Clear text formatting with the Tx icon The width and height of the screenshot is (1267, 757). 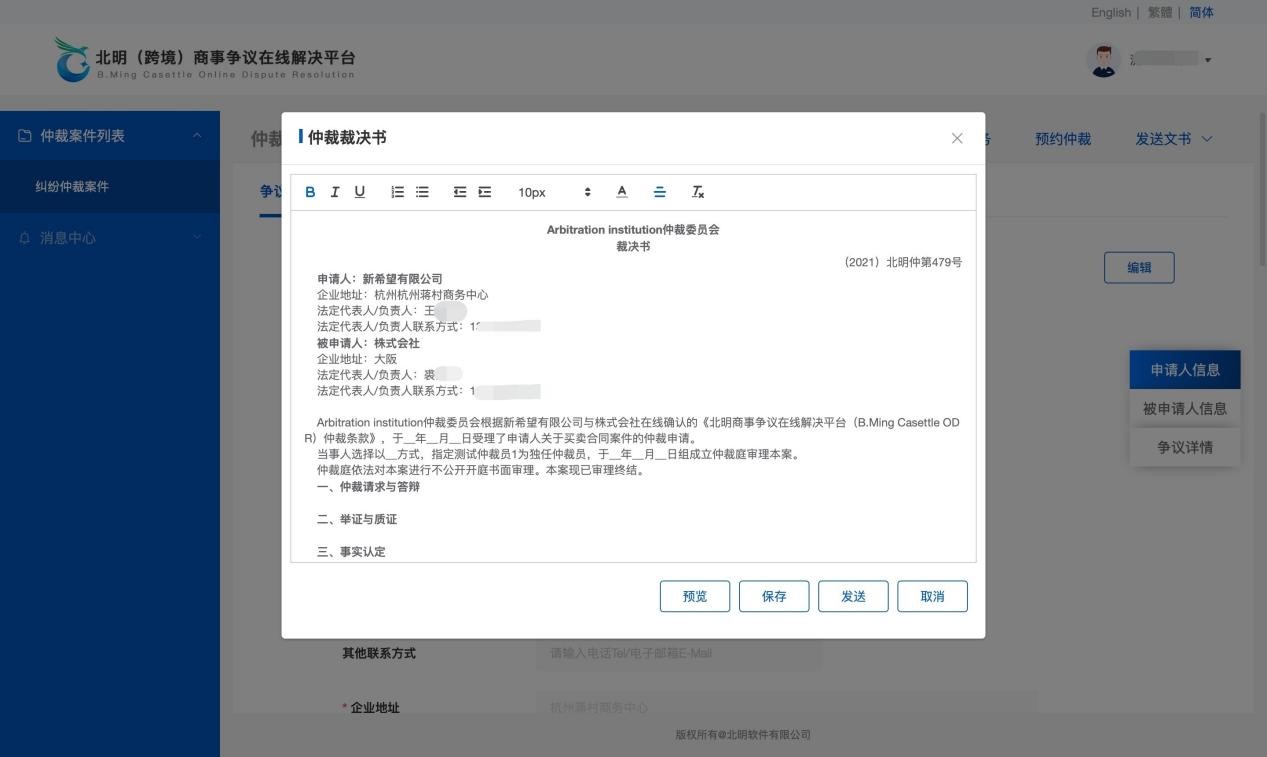[x=698, y=192]
